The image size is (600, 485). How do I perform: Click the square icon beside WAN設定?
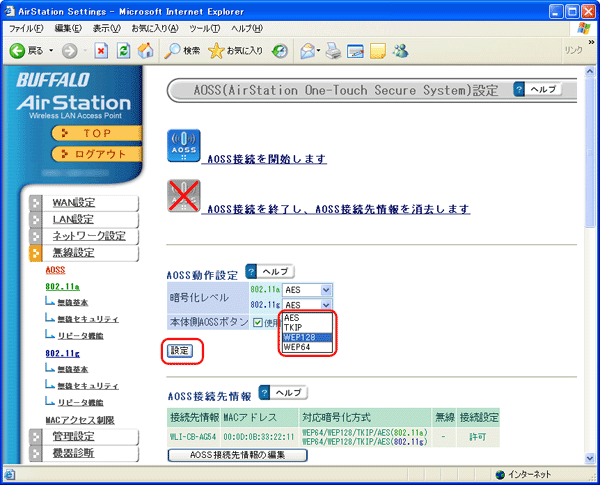pyautogui.click(x=36, y=203)
